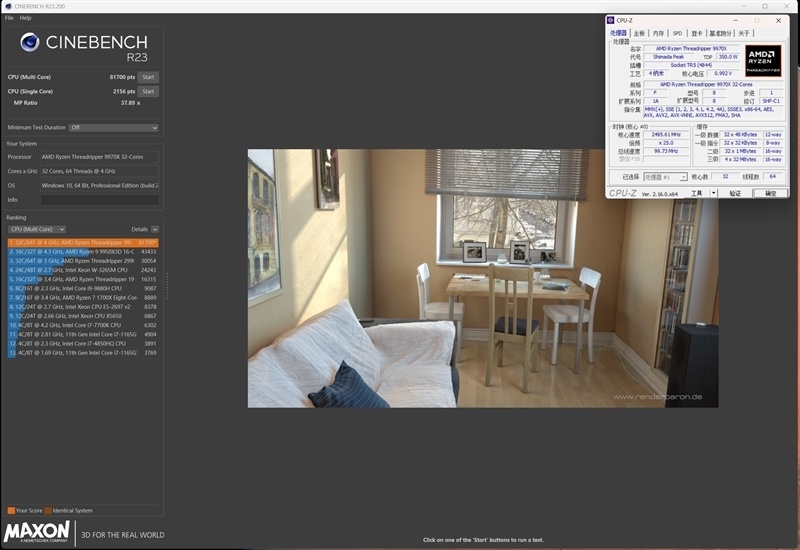The width and height of the screenshot is (800, 550).
Task: Click the Info input field
Action: pos(99,199)
